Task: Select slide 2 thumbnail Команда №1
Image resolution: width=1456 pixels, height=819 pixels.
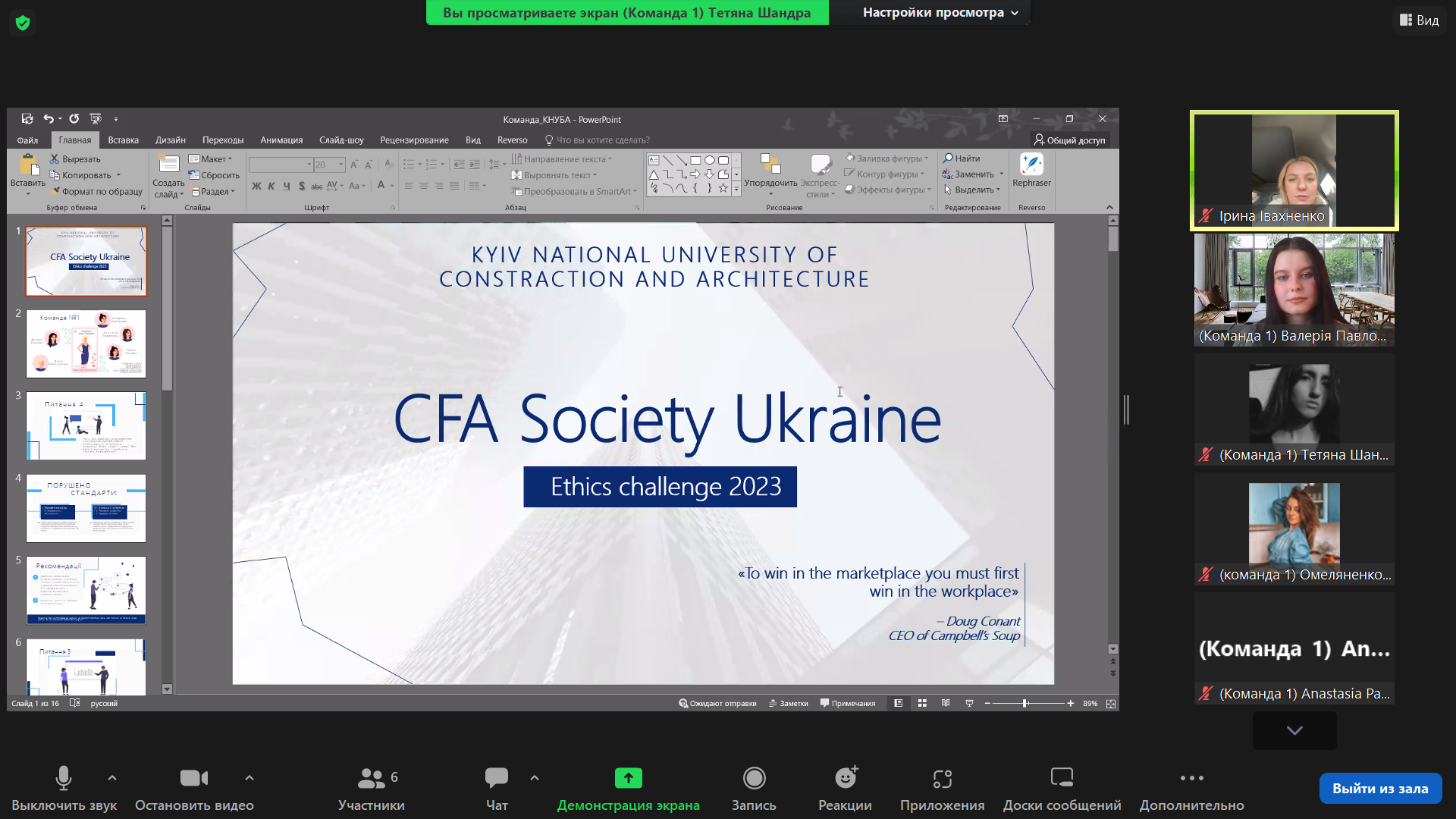Action: pos(86,344)
